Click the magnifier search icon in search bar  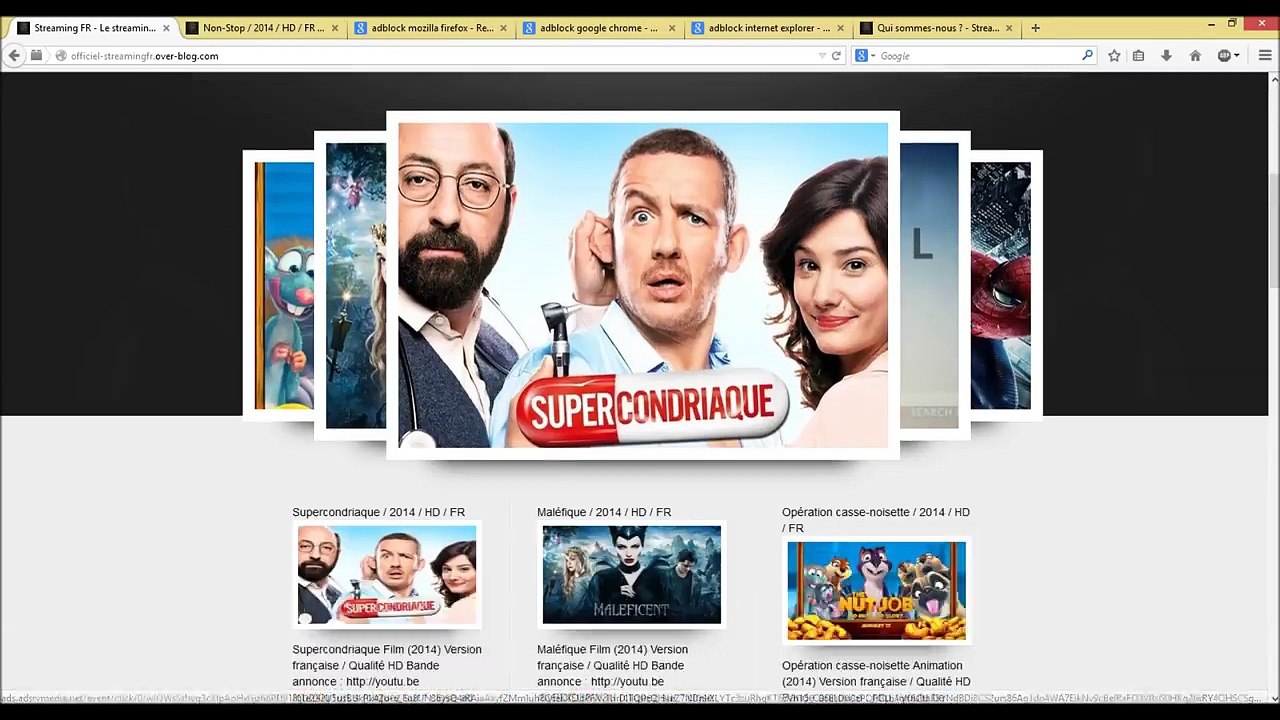click(x=1088, y=56)
